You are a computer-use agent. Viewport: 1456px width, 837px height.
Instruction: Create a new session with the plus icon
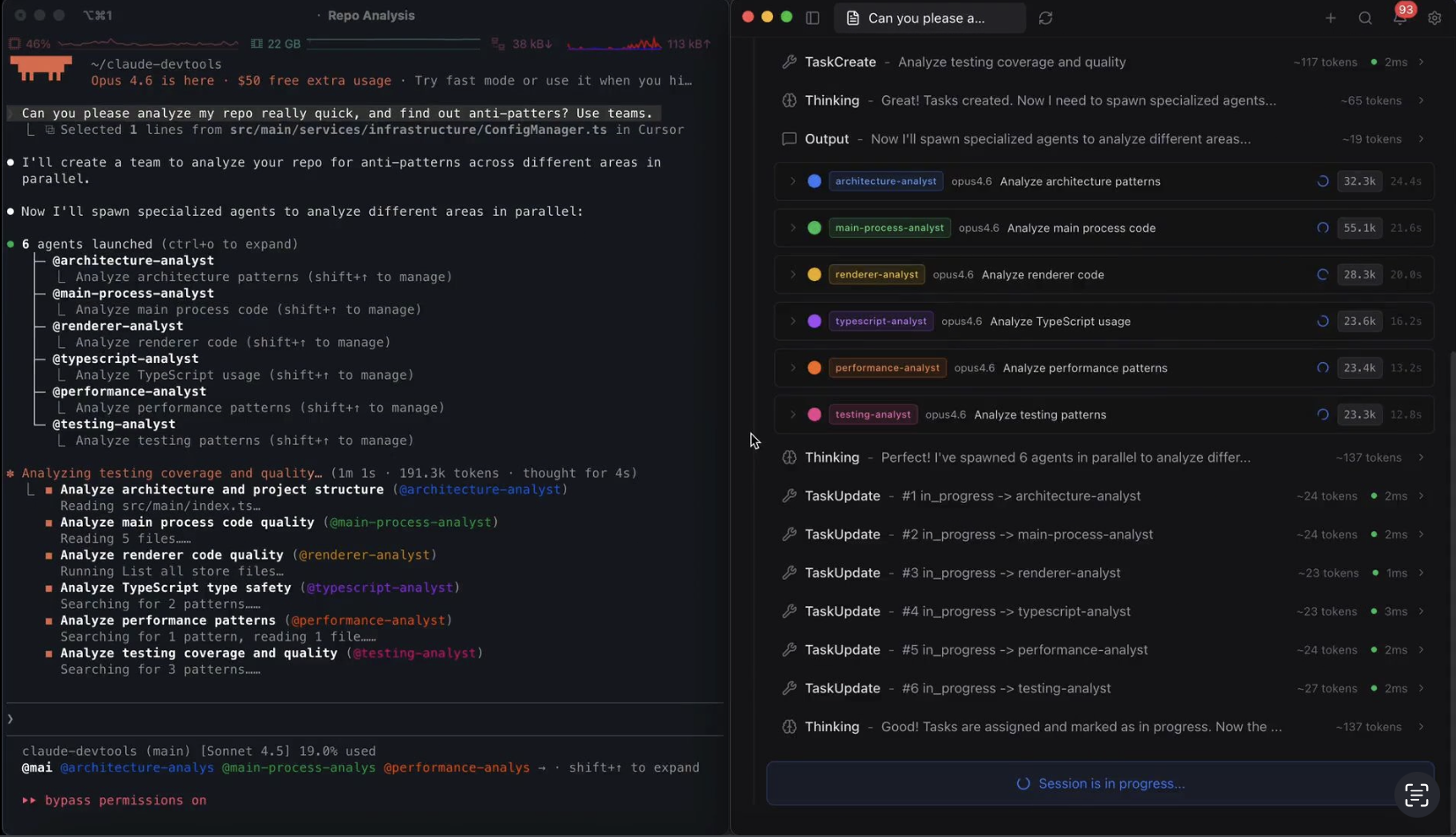coord(1331,18)
